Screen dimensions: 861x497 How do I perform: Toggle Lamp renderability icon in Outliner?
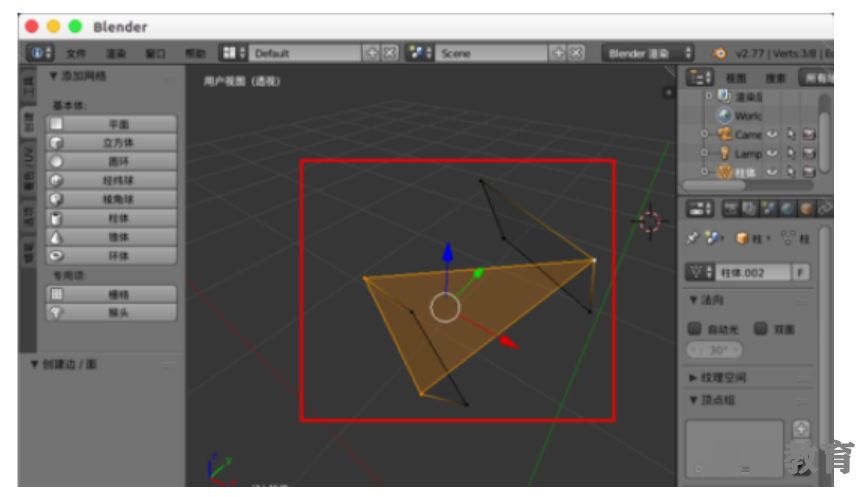809,153
